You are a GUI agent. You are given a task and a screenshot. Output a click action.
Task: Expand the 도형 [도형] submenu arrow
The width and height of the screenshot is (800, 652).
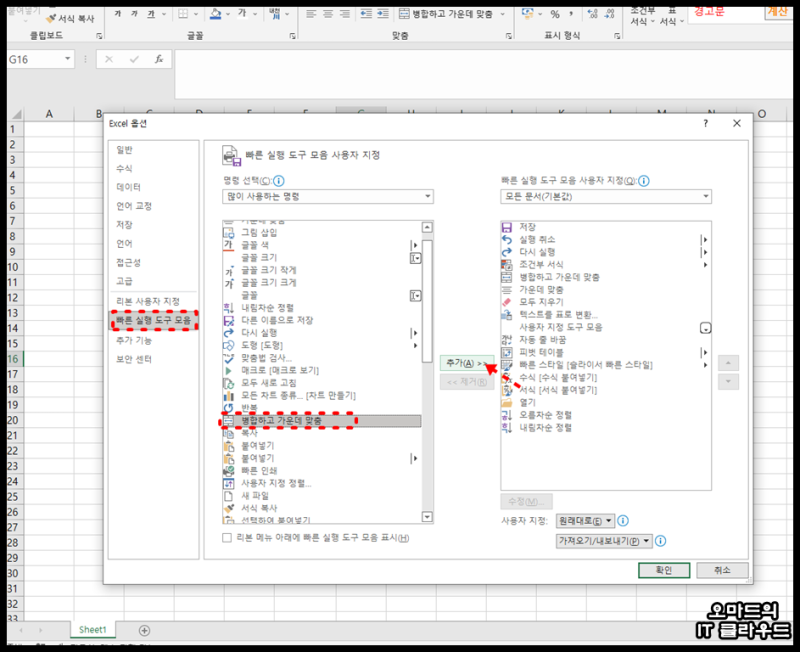pos(415,345)
